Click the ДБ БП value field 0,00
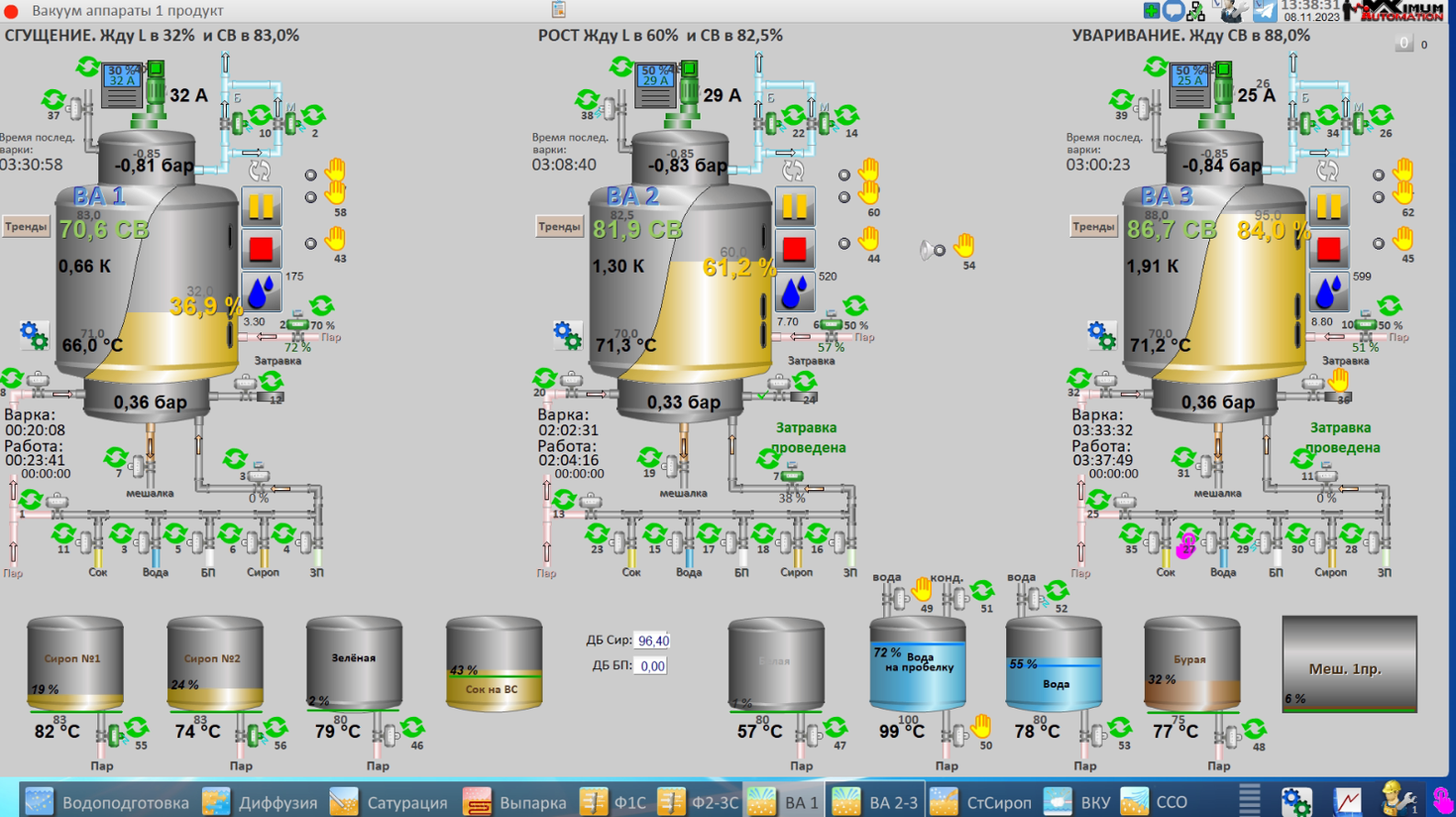Screen dimensions: 1456x817 [653, 666]
